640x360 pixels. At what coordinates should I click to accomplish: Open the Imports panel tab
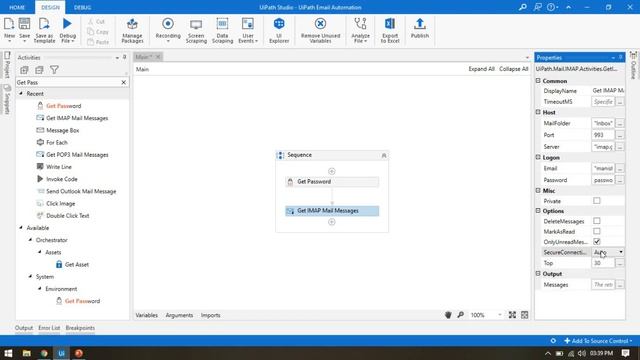tap(211, 315)
